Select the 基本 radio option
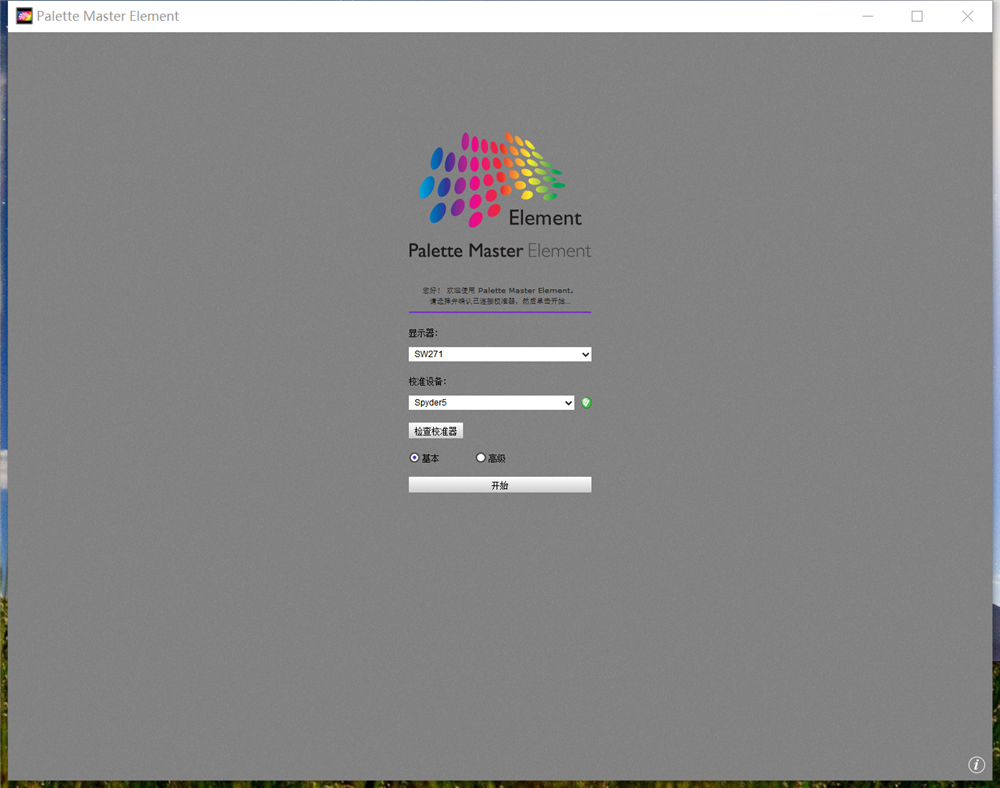Viewport: 1000px width, 788px height. pyautogui.click(x=415, y=458)
